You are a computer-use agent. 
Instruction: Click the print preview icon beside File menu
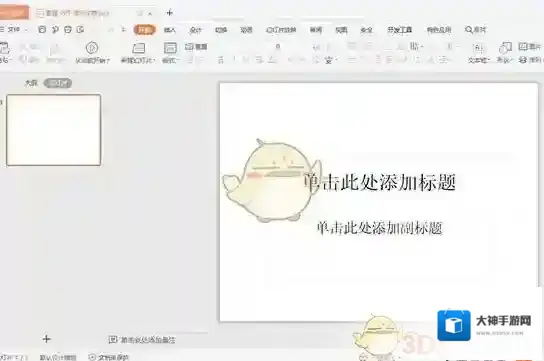80,29
